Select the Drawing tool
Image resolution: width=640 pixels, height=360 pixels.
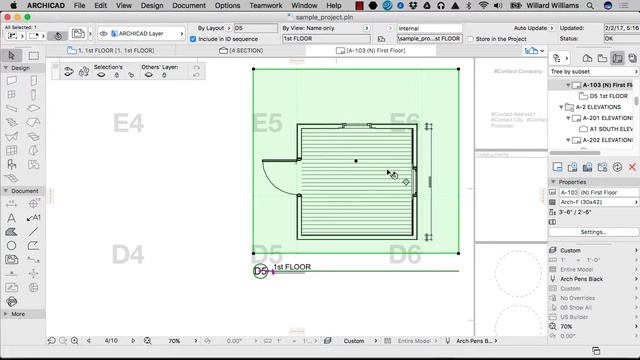coord(11,259)
